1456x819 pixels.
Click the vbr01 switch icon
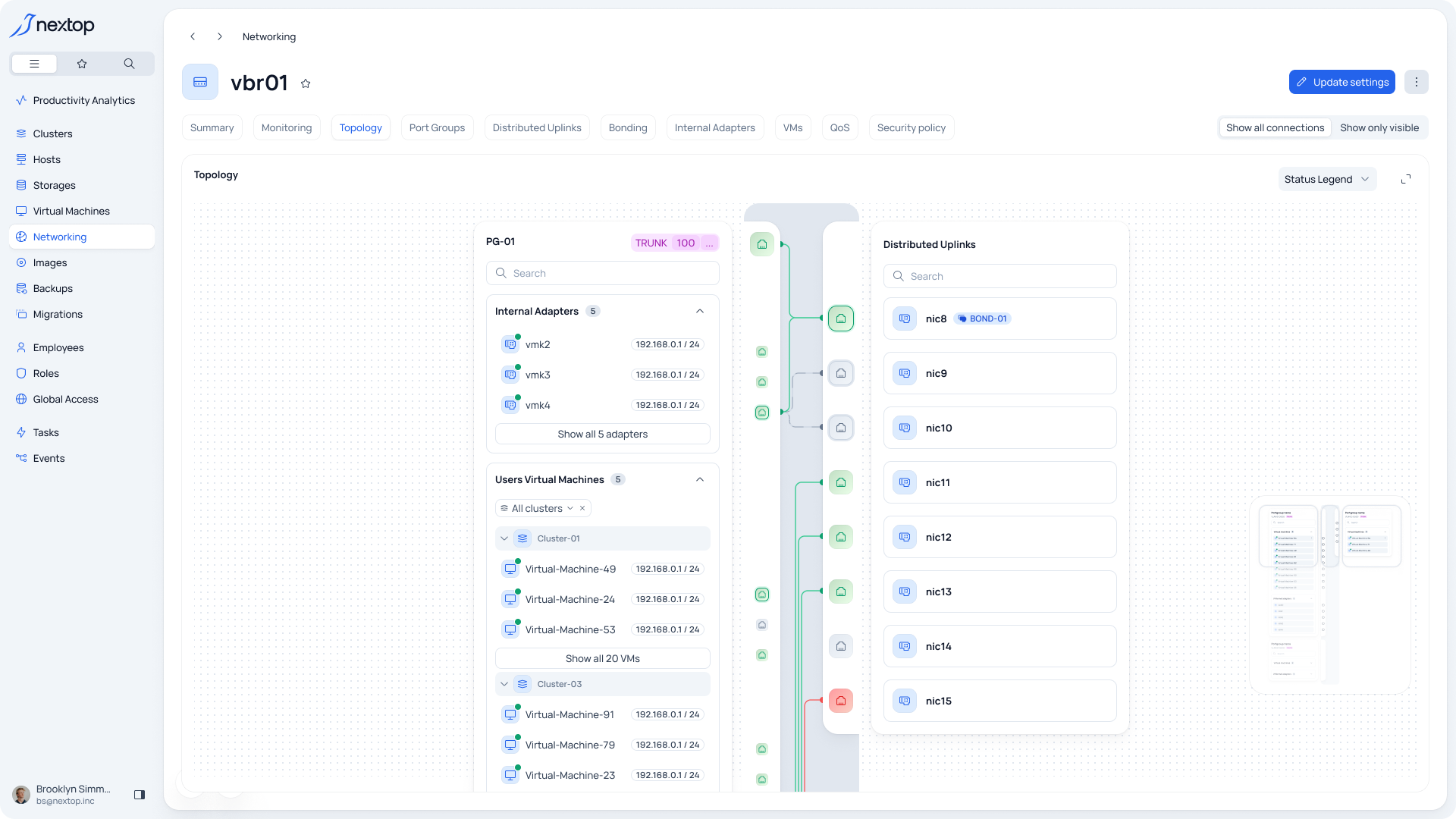point(200,82)
